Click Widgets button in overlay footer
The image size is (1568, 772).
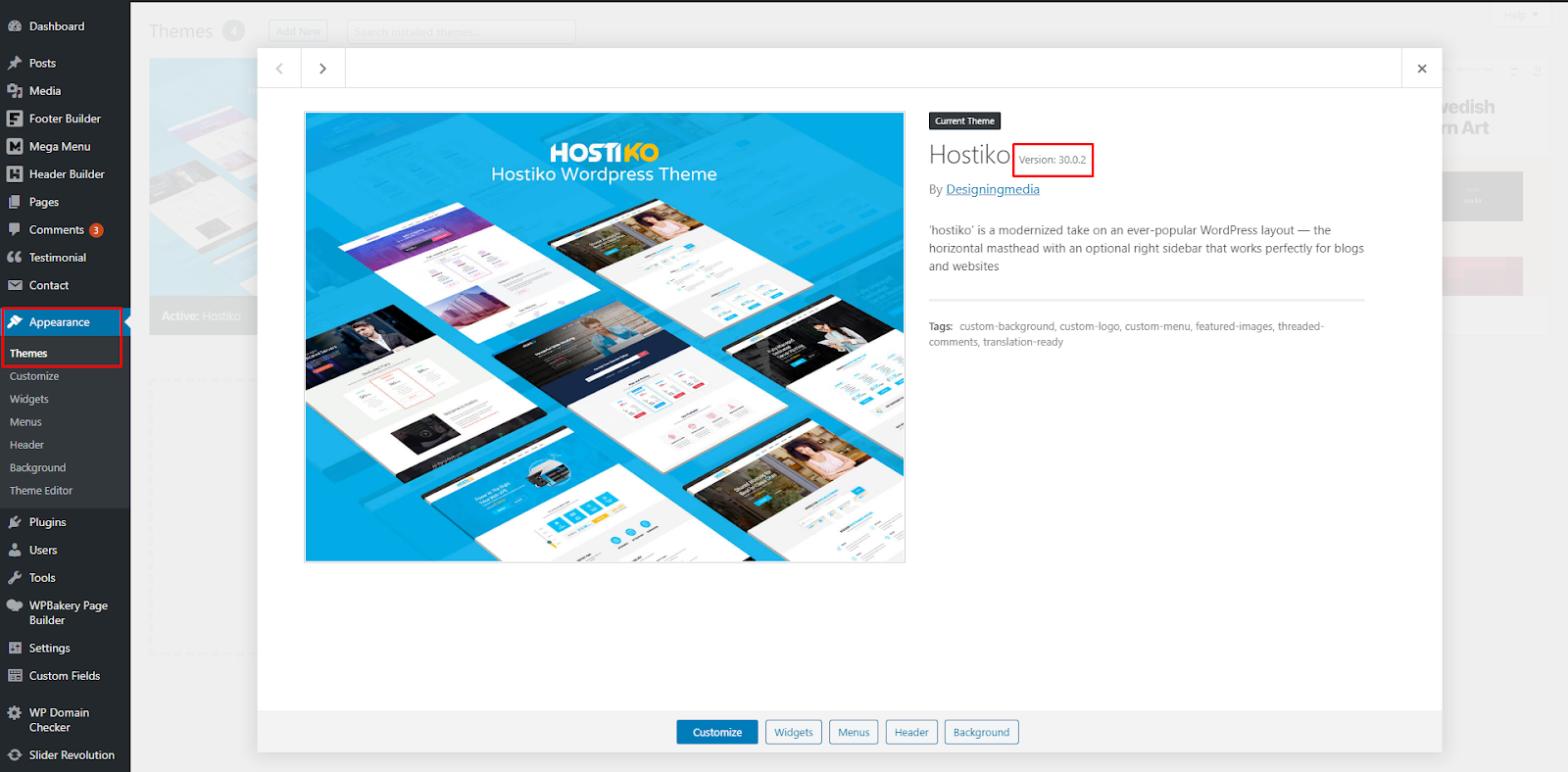tap(794, 732)
